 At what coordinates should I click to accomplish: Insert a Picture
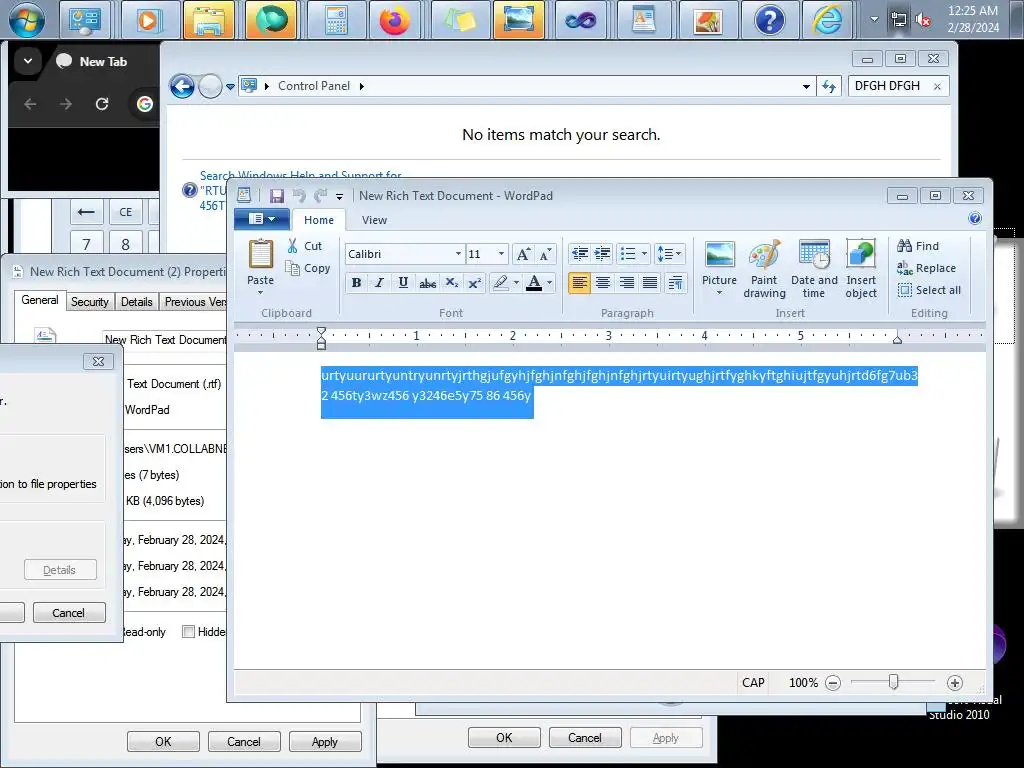coord(719,268)
